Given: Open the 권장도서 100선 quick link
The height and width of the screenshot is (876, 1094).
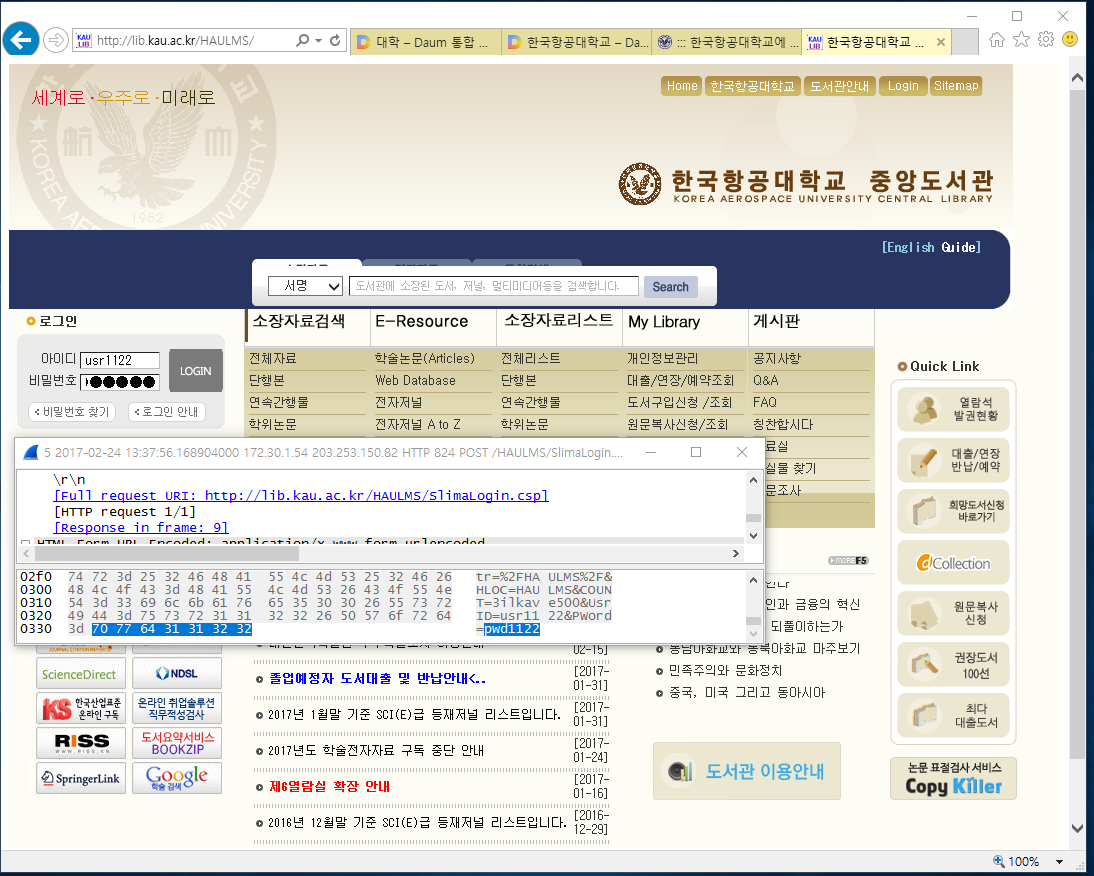Looking at the screenshot, I should coord(953,665).
